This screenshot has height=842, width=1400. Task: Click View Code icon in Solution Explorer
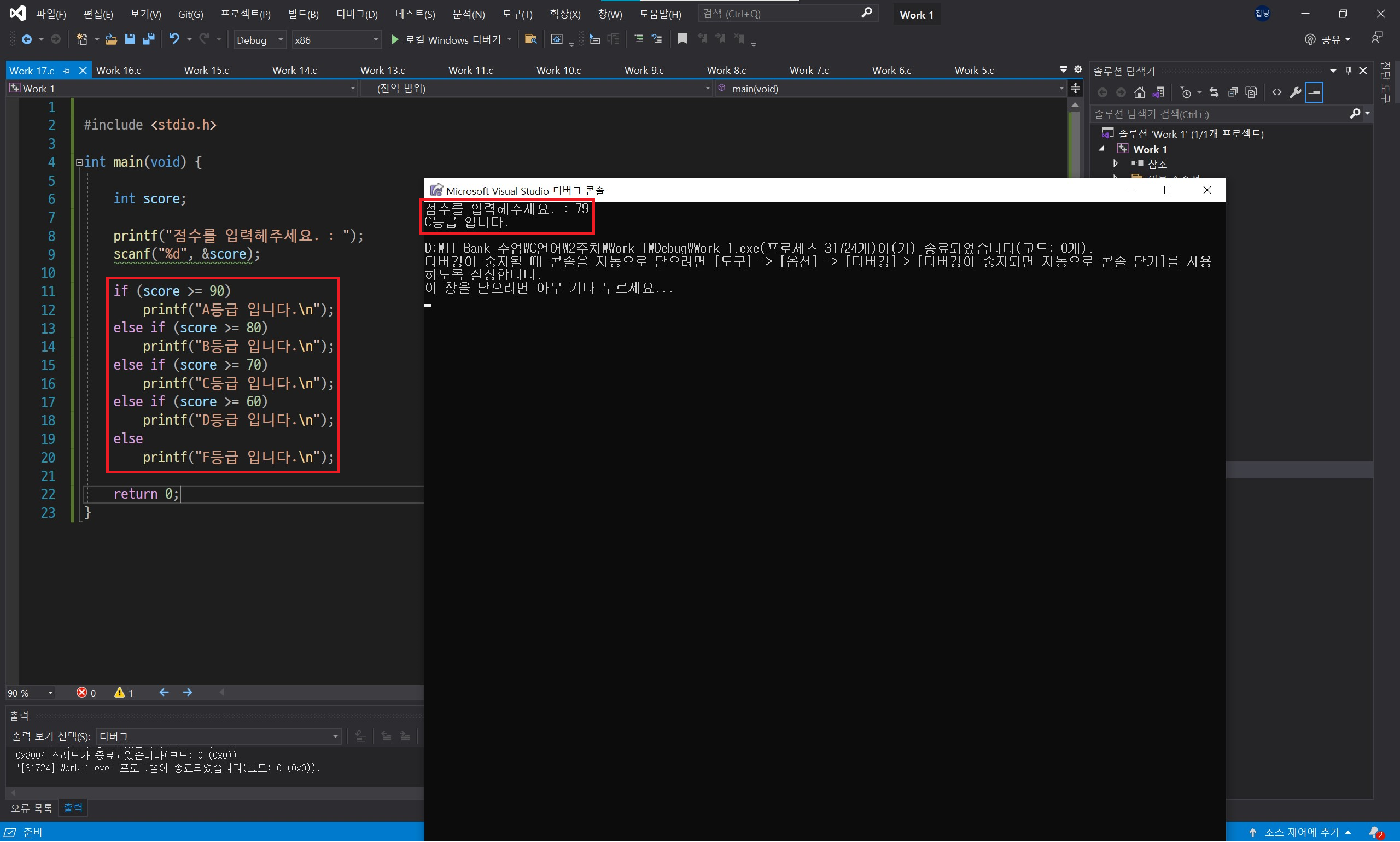[x=1276, y=92]
